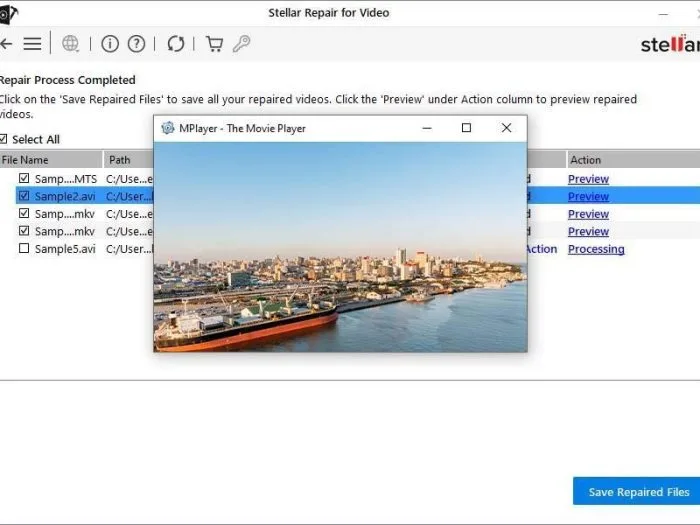Go back using the arrow icon

[5, 44]
